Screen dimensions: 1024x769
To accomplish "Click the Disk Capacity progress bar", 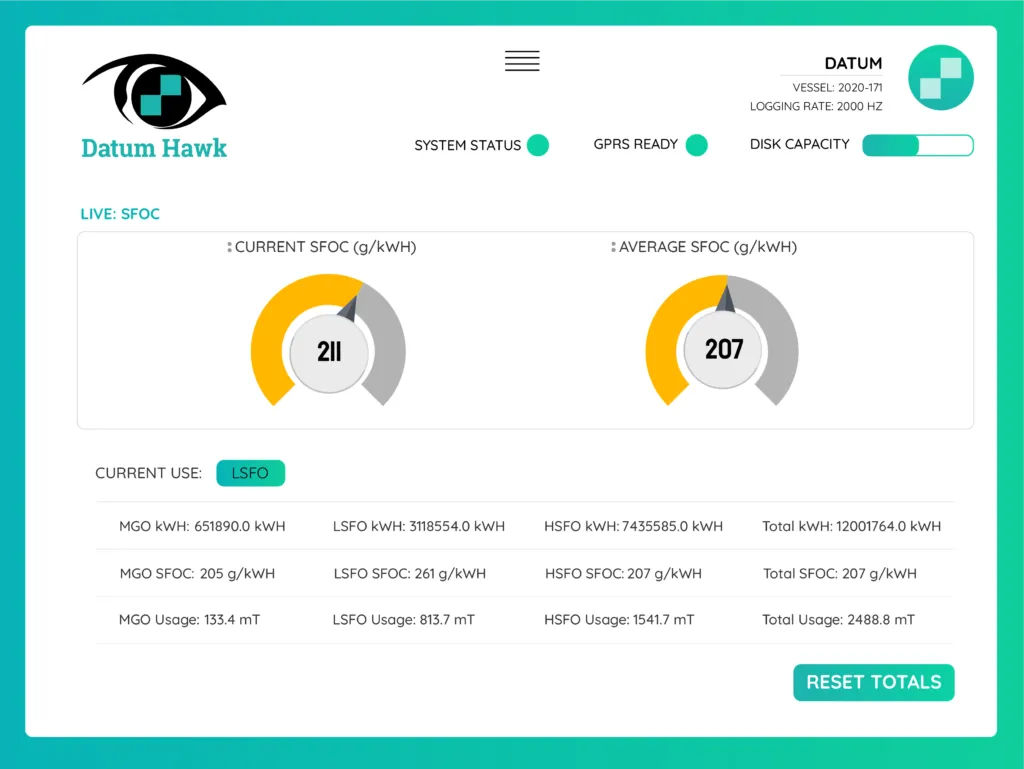I will (x=917, y=145).
